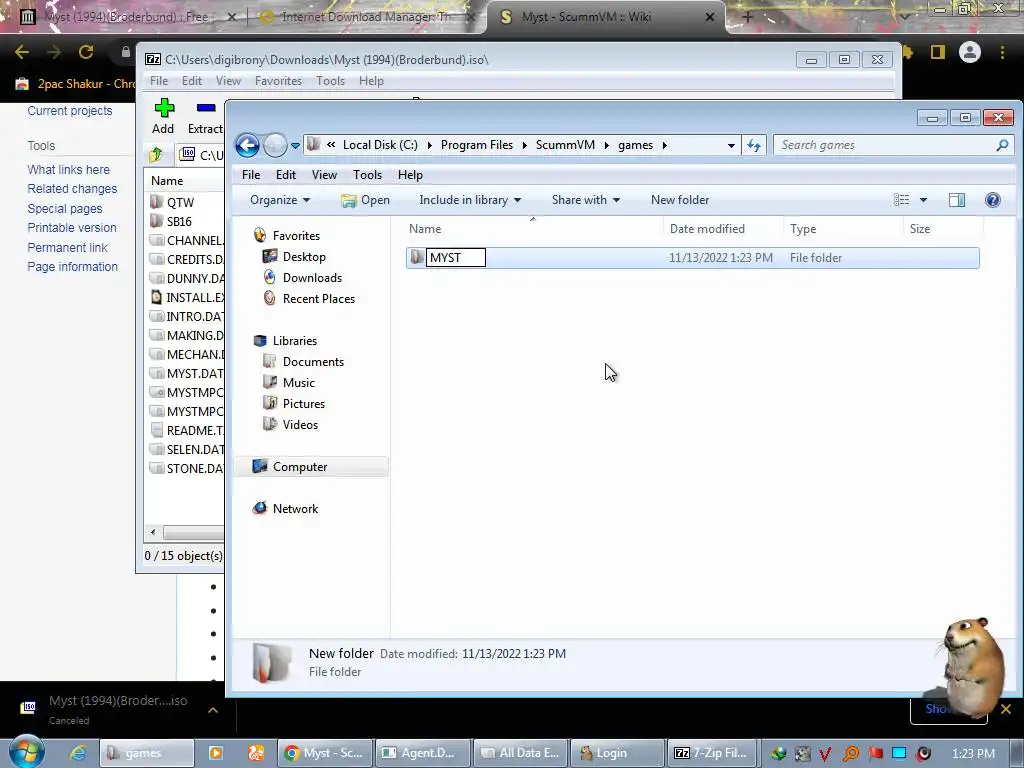This screenshot has width=1024, height=768.
Task: Click New folder button
Action: (x=680, y=200)
